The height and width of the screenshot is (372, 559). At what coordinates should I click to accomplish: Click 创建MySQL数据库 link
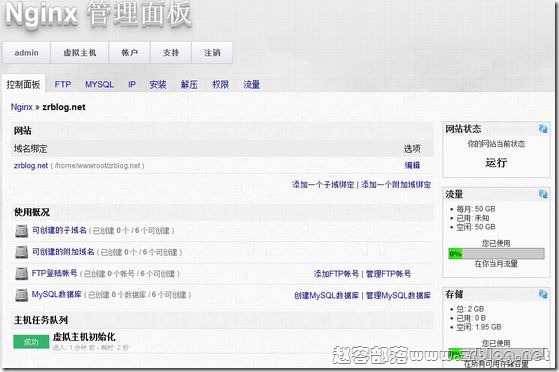coord(326,295)
